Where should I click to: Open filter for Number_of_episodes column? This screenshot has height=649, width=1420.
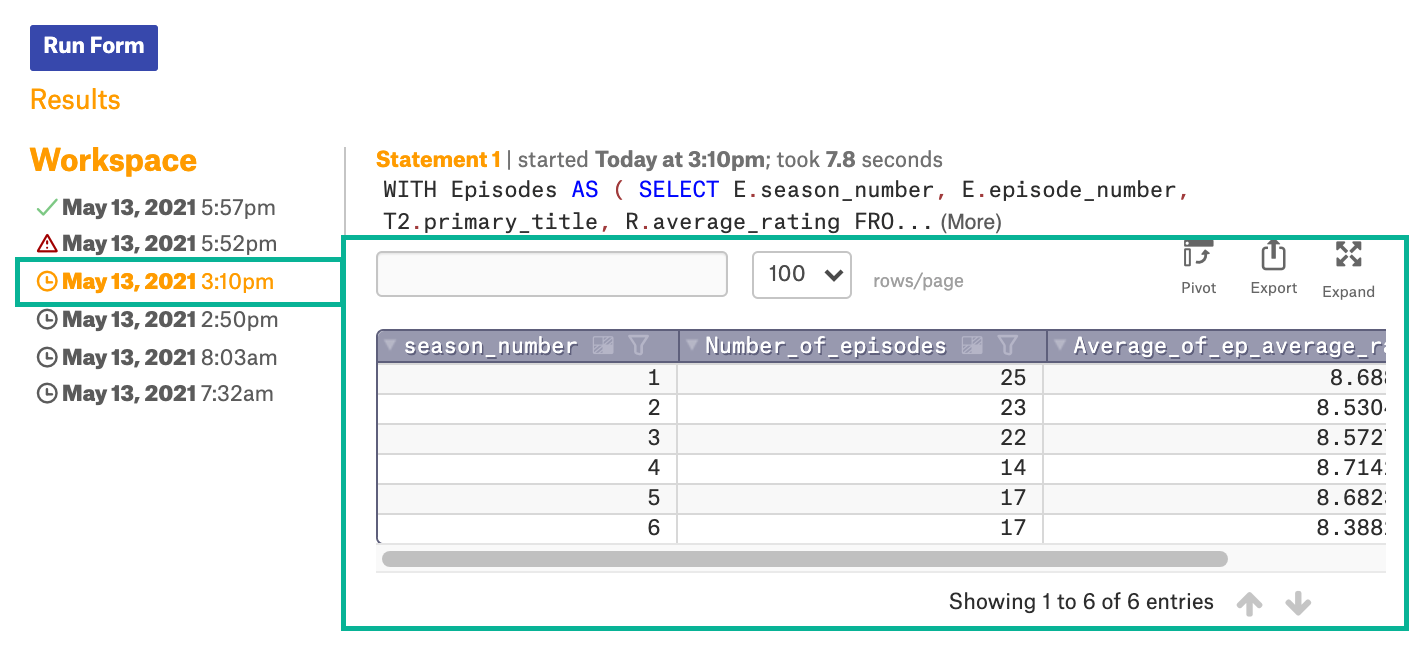click(x=1008, y=346)
